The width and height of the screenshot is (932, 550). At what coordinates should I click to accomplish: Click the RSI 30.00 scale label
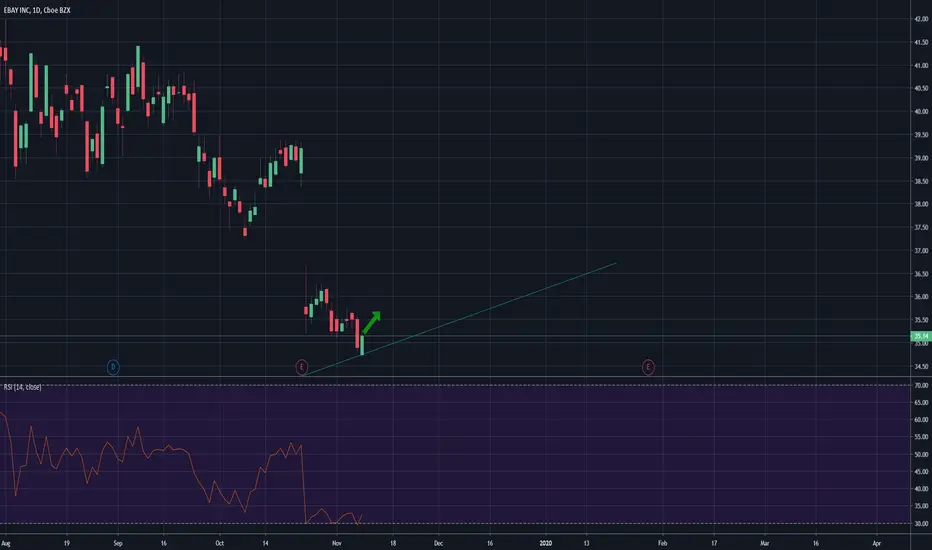click(x=921, y=524)
